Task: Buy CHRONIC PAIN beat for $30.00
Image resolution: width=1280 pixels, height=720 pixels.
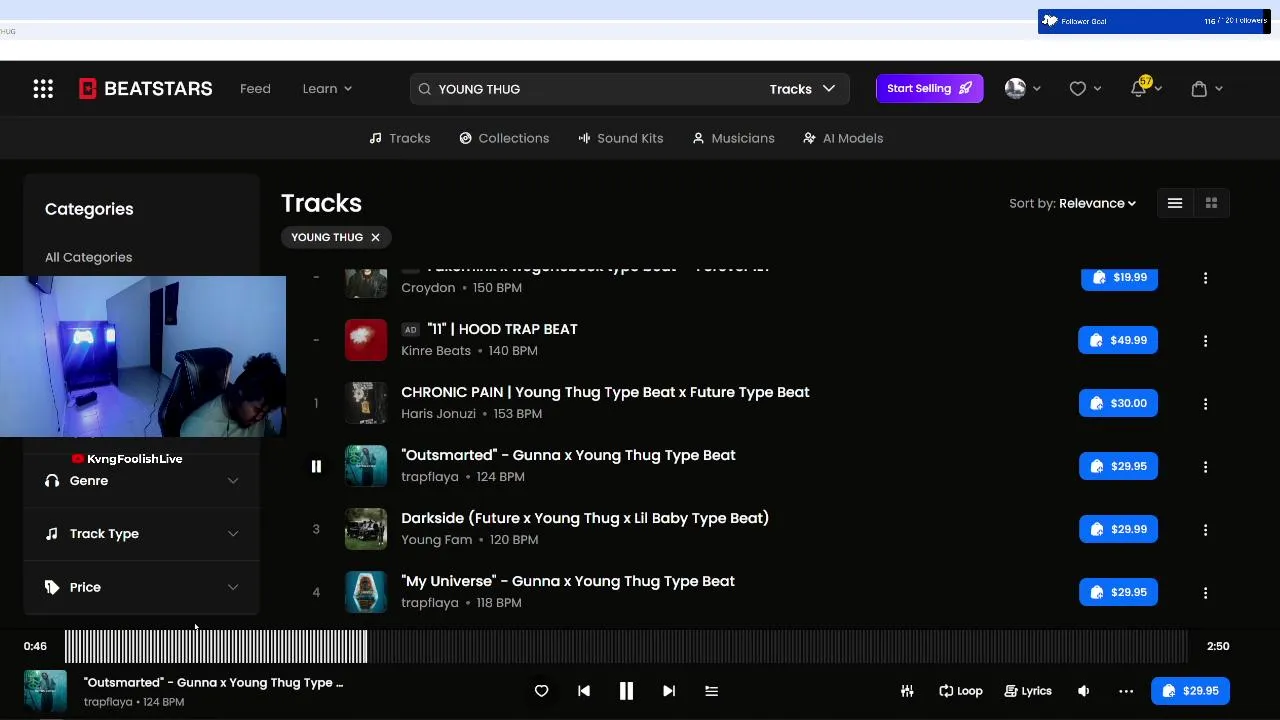Action: 1118,403
